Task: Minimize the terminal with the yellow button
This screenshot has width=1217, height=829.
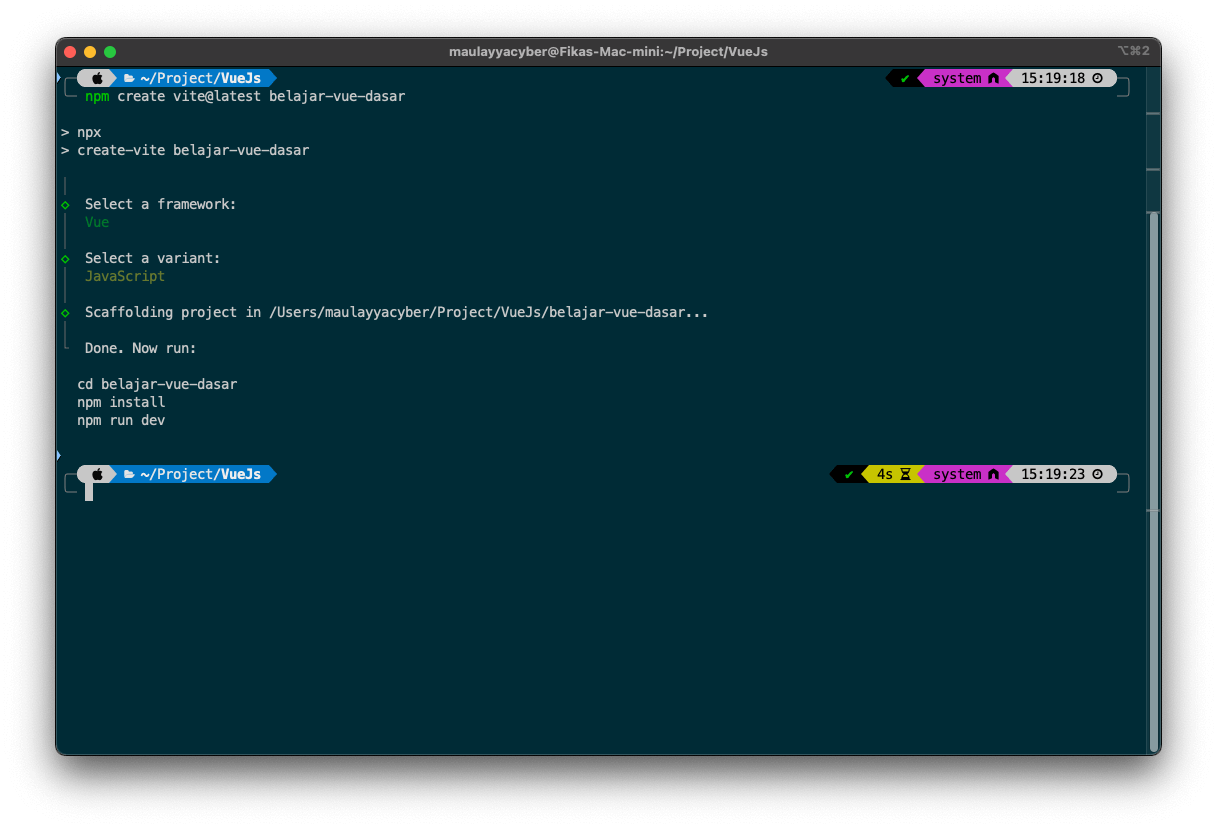Action: [x=90, y=51]
